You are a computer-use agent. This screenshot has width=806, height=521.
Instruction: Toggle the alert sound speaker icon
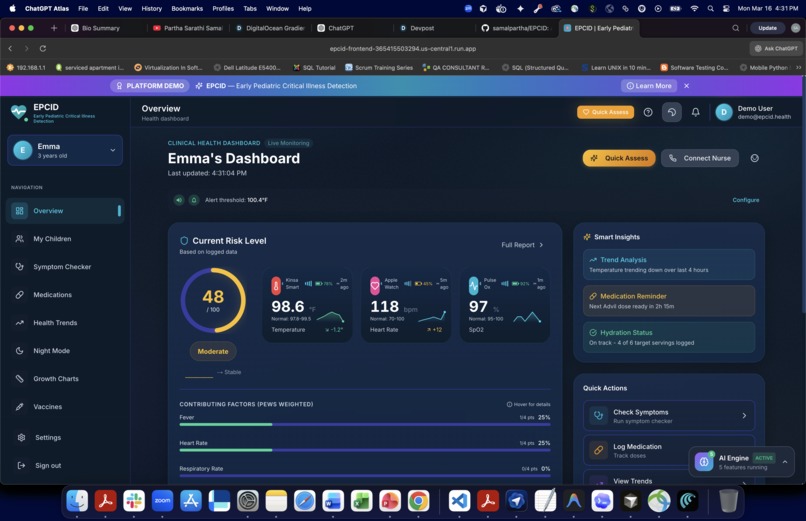(x=179, y=200)
